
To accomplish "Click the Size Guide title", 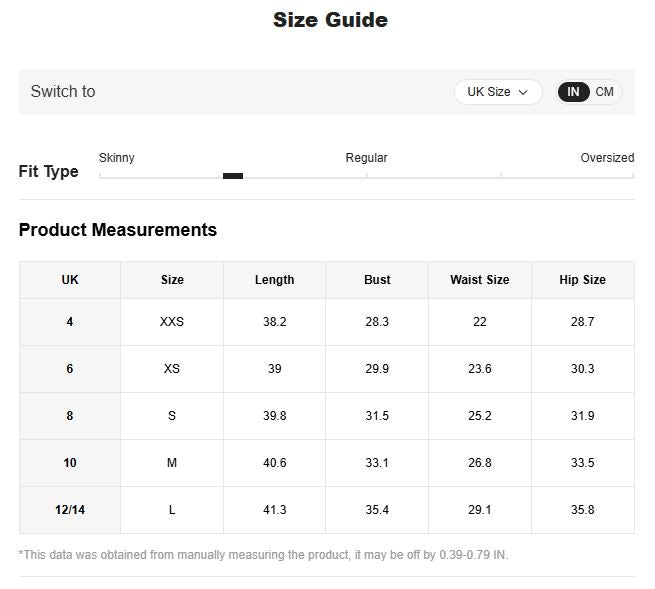I will pyautogui.click(x=330, y=20).
